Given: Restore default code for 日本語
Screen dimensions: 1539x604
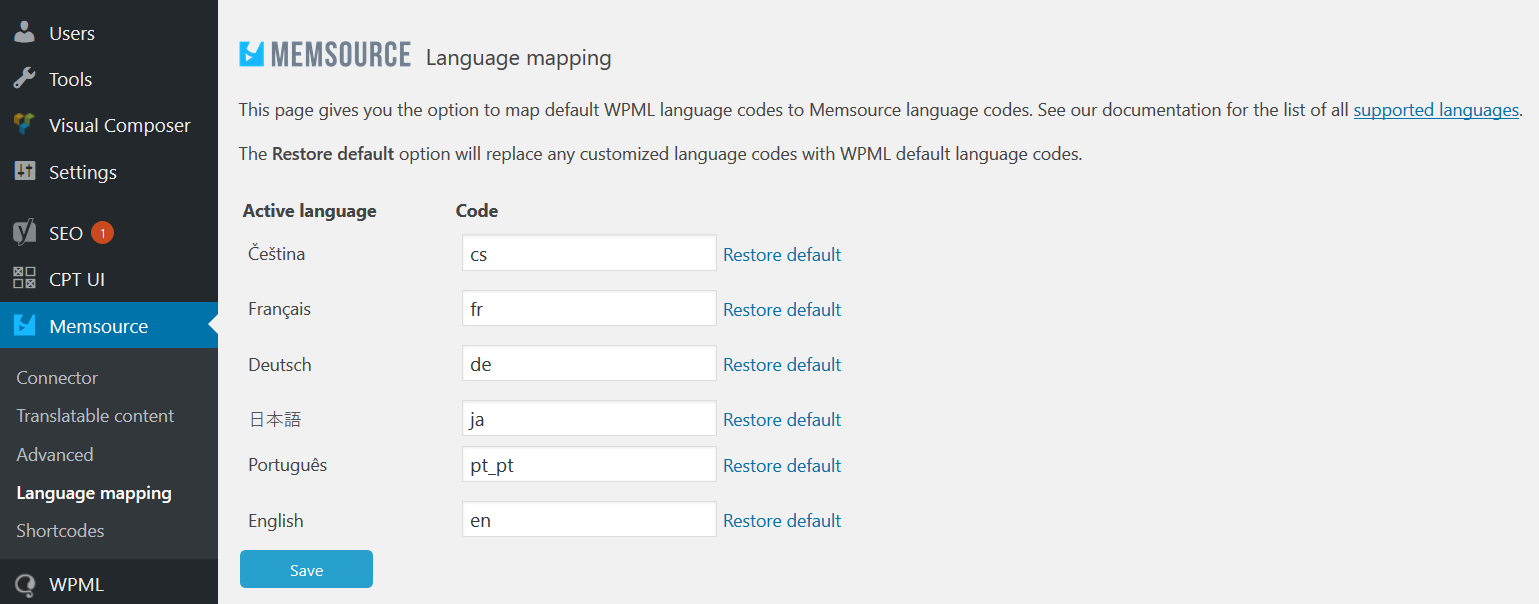Looking at the screenshot, I should coord(782,419).
